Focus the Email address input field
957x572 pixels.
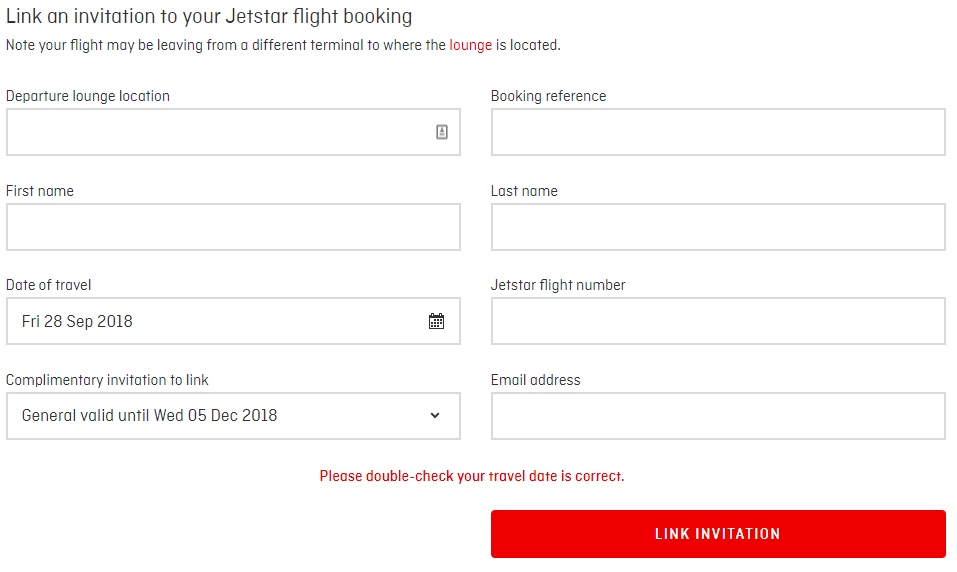click(x=718, y=416)
